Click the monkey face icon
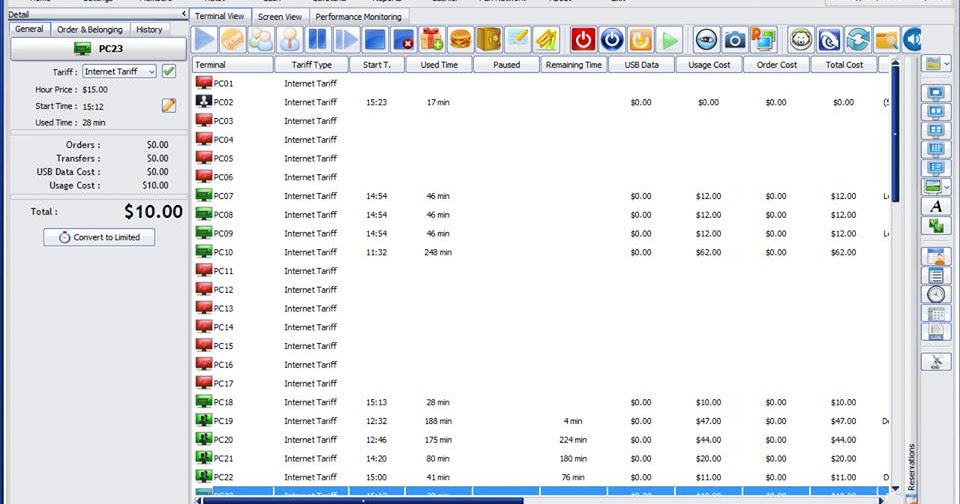The width and height of the screenshot is (960, 504). [x=801, y=40]
